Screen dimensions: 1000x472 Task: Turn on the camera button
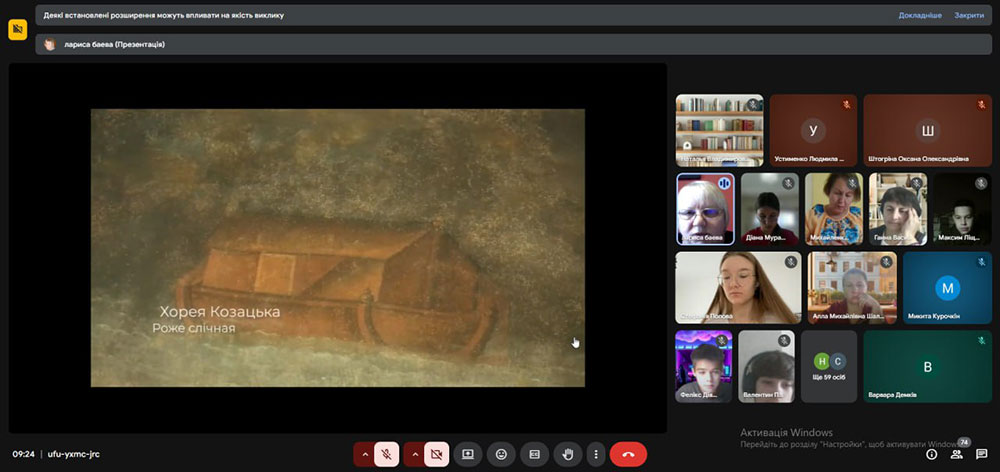coord(436,454)
